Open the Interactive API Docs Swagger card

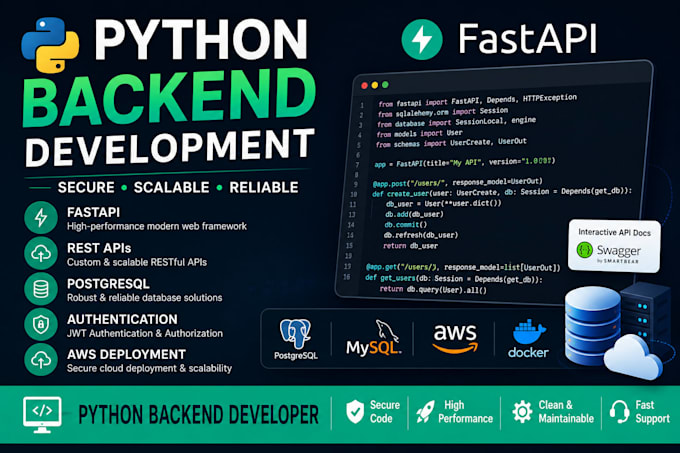pos(615,246)
